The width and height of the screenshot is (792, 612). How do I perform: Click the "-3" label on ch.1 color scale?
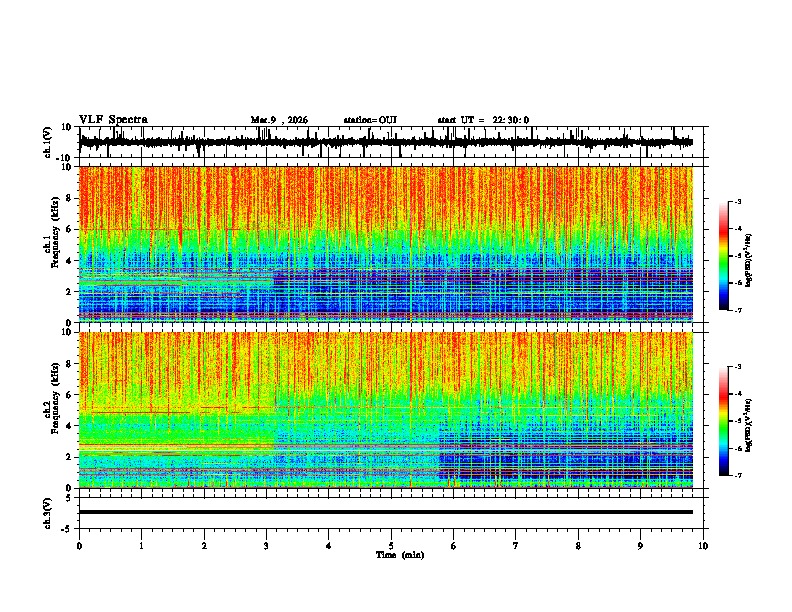point(738,202)
